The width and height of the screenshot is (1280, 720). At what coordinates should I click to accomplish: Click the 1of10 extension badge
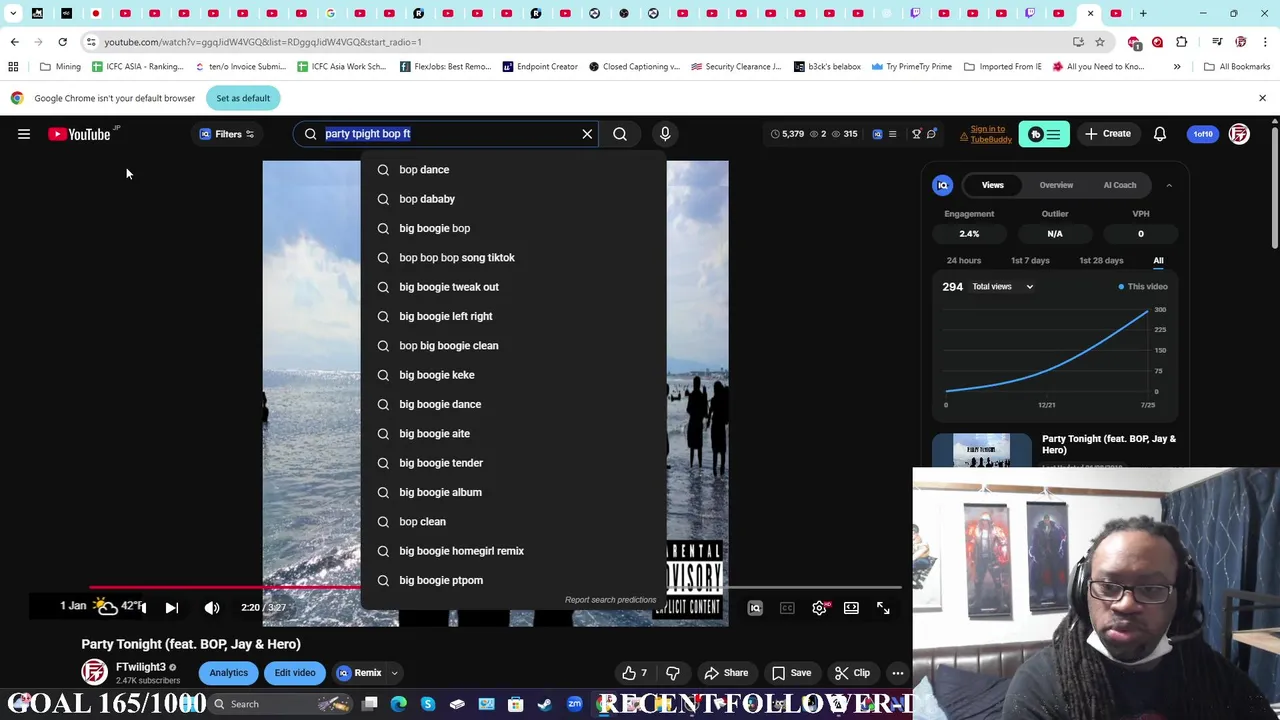[x=1202, y=134]
